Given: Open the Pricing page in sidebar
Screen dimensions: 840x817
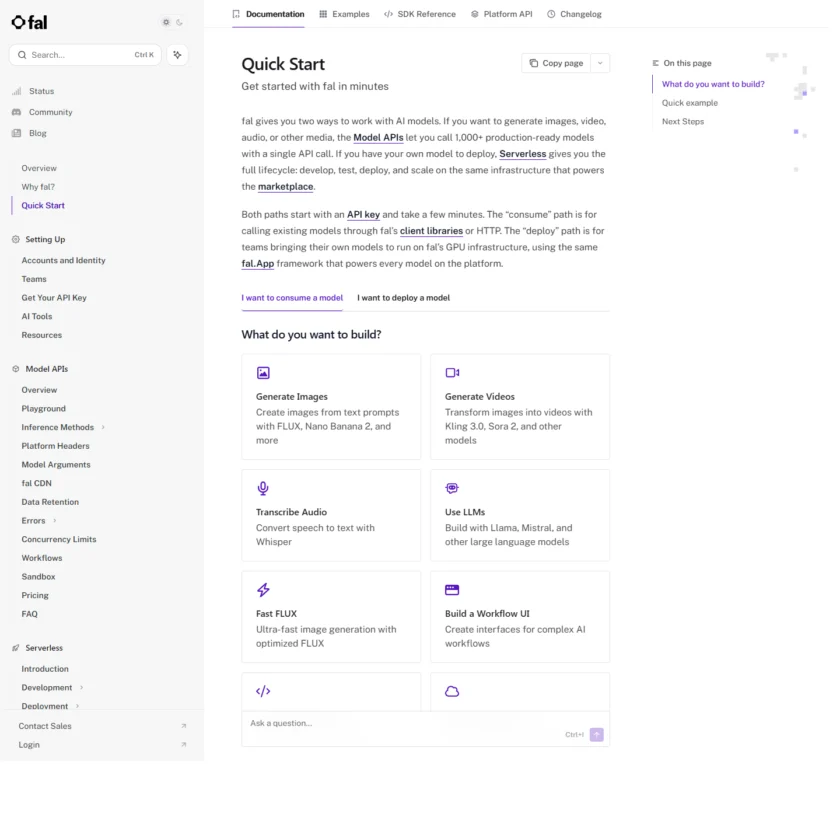Looking at the screenshot, I should [x=35, y=594].
